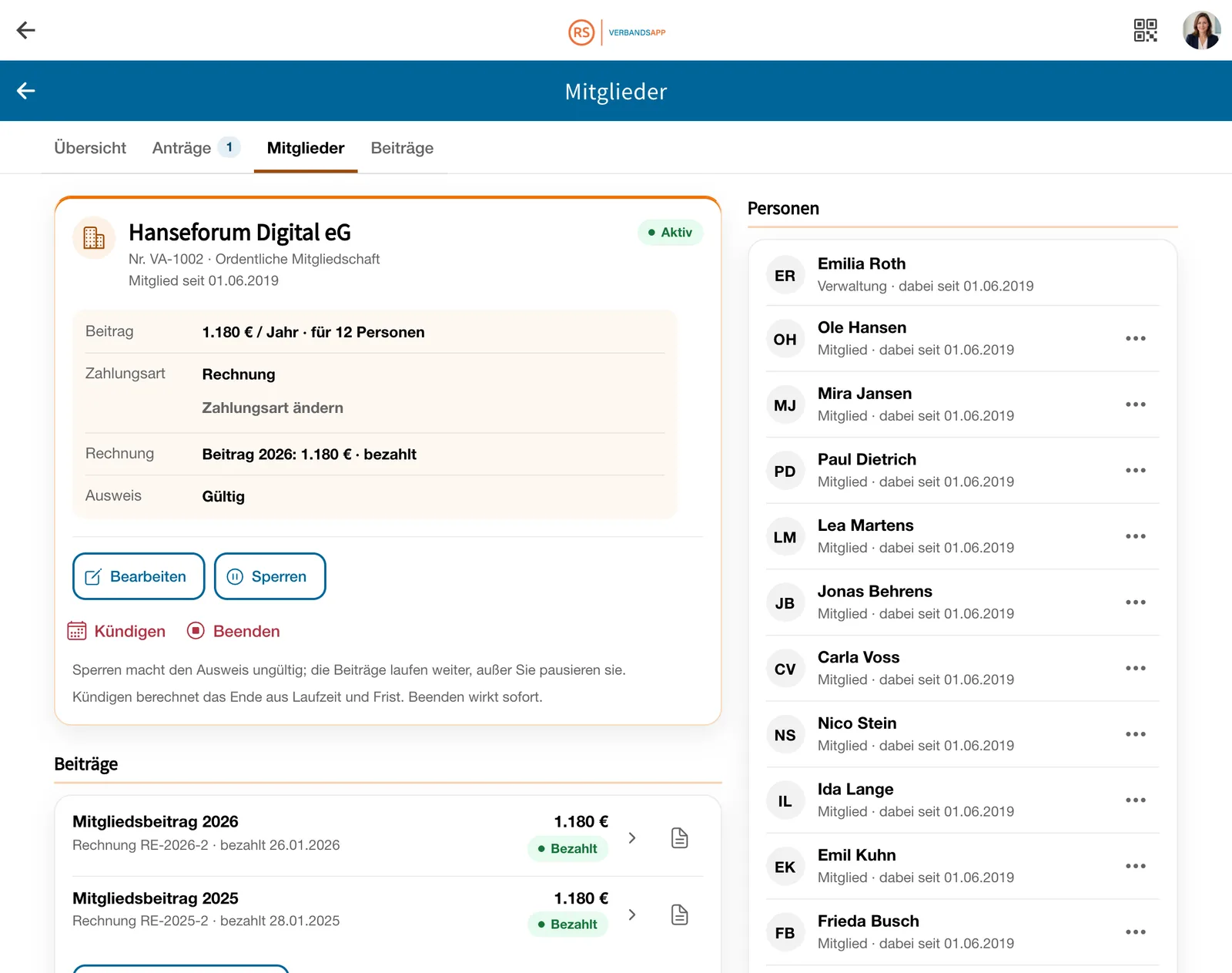The width and height of the screenshot is (1232, 973).
Task: Click the back arrow in the top bar
Action: coord(26,30)
